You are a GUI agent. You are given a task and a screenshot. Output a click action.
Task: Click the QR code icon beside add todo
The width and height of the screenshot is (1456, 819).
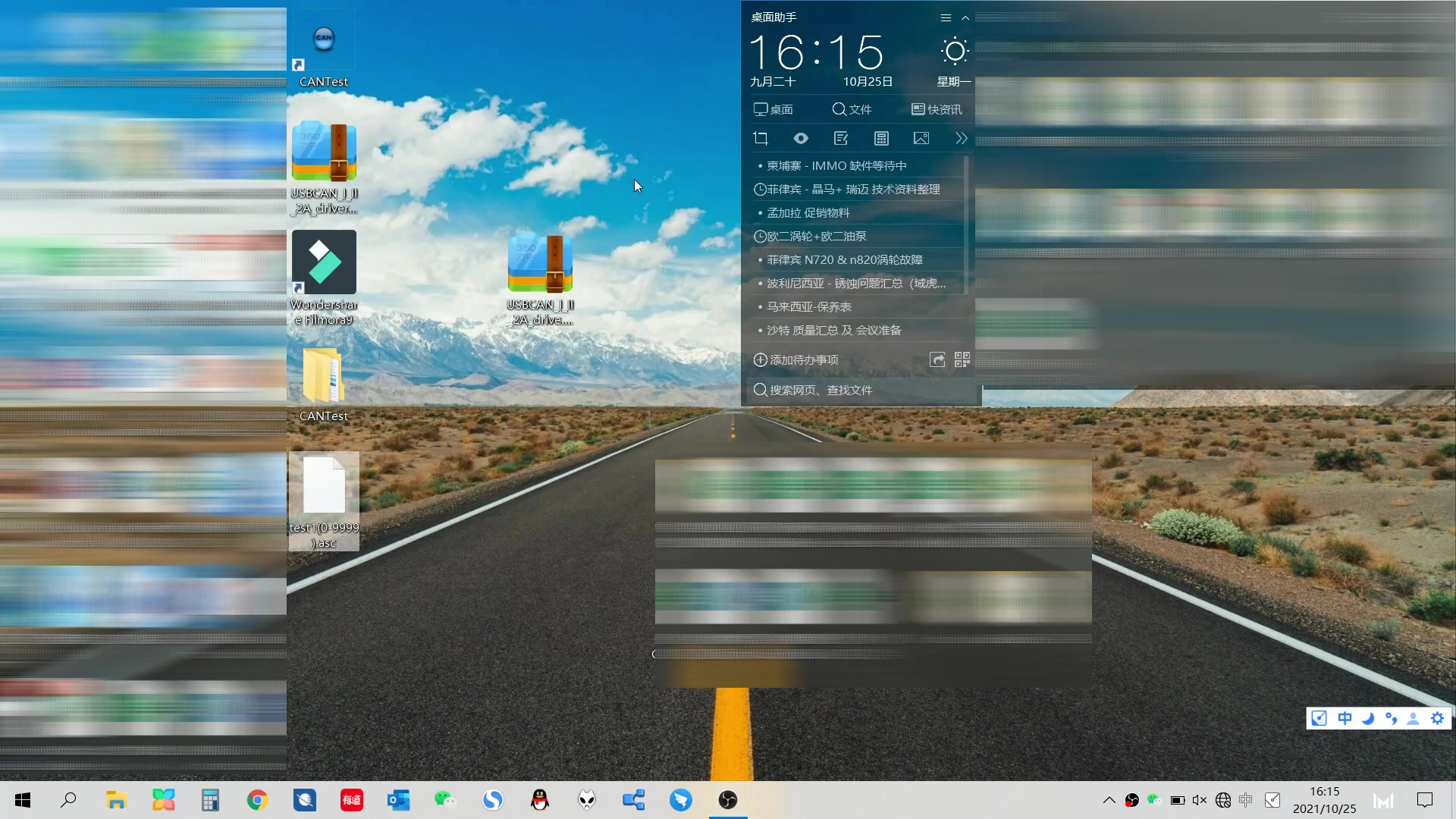(962, 359)
